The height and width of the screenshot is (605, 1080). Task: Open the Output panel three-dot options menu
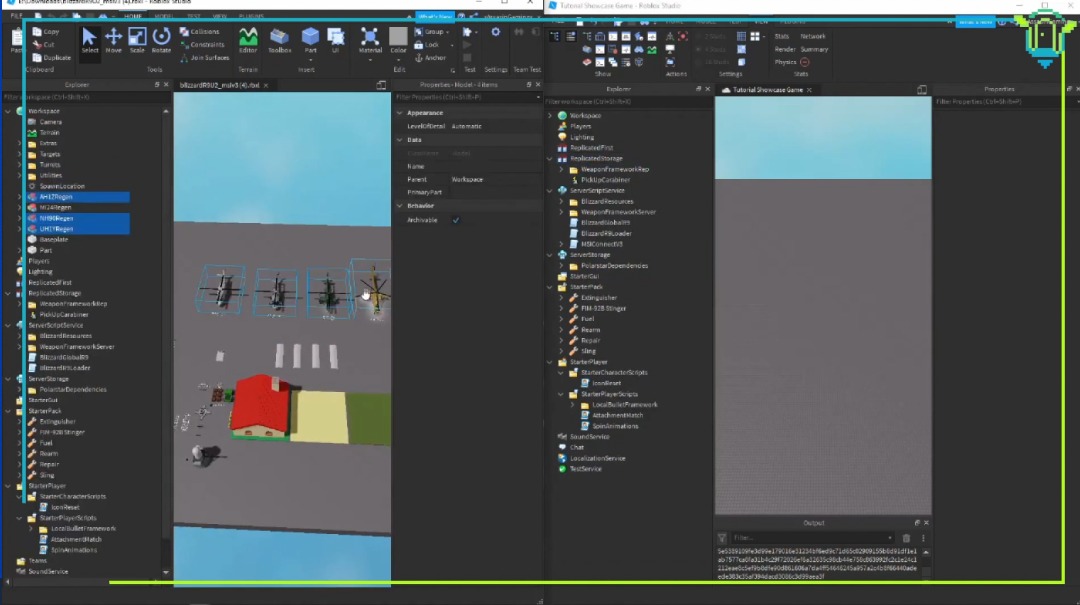pos(923,538)
